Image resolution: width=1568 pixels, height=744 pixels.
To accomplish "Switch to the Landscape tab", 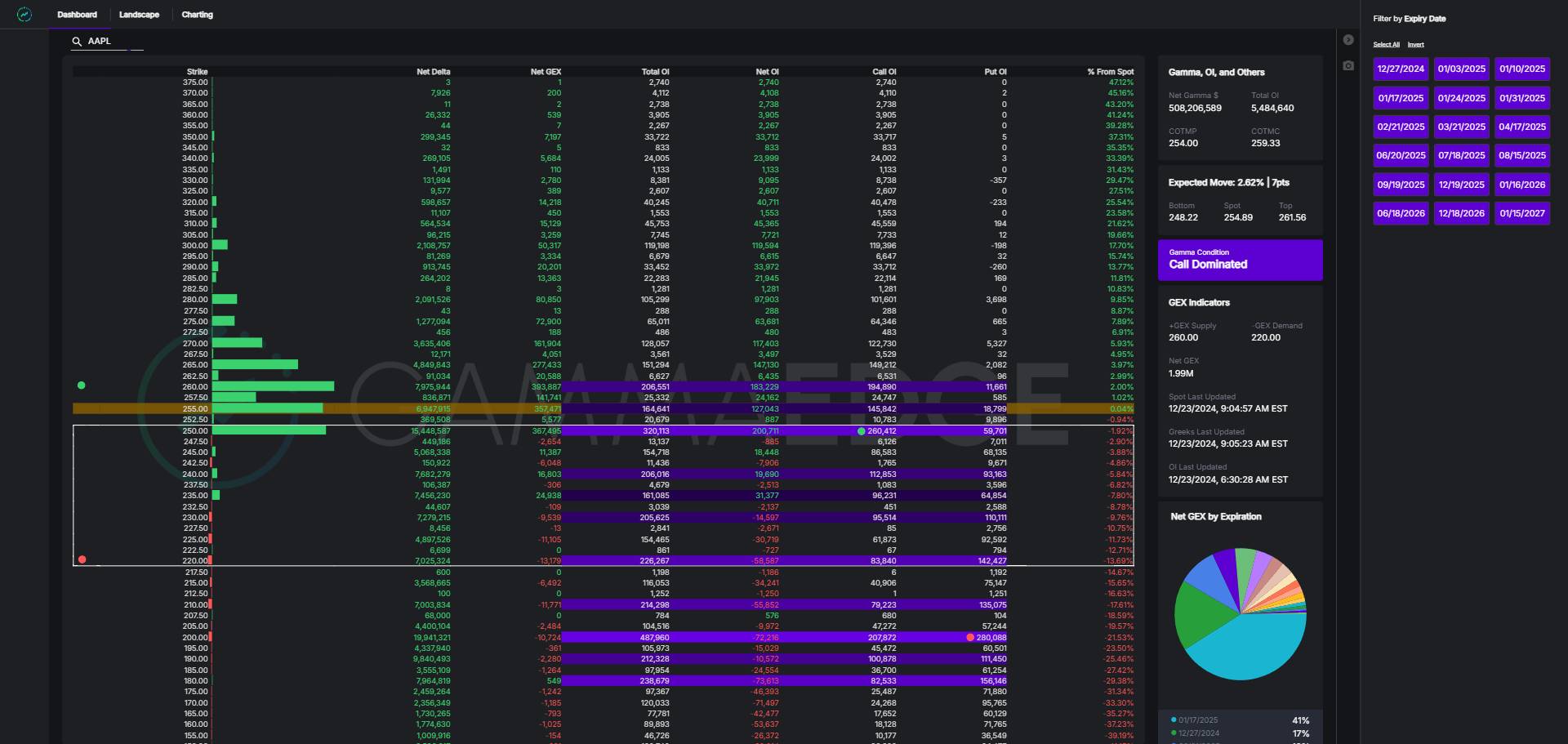I will tap(139, 15).
